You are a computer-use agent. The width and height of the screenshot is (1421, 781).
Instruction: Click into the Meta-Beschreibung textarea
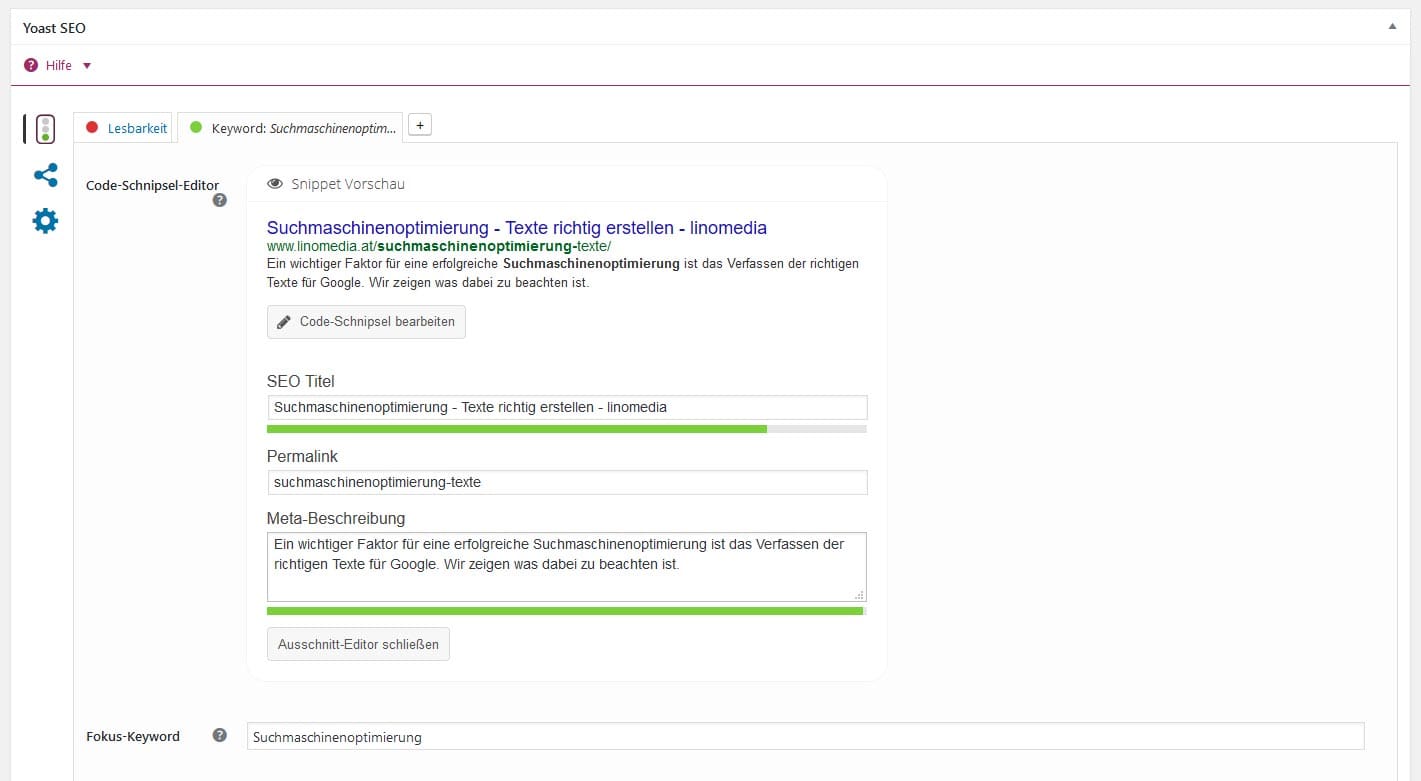click(567, 567)
